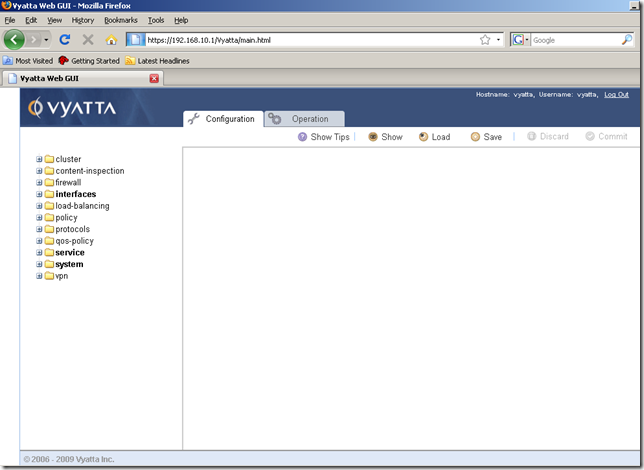Viewport: 644px width, 470px height.
Task: Open Latest Headlines bookmark
Action: pos(157,61)
